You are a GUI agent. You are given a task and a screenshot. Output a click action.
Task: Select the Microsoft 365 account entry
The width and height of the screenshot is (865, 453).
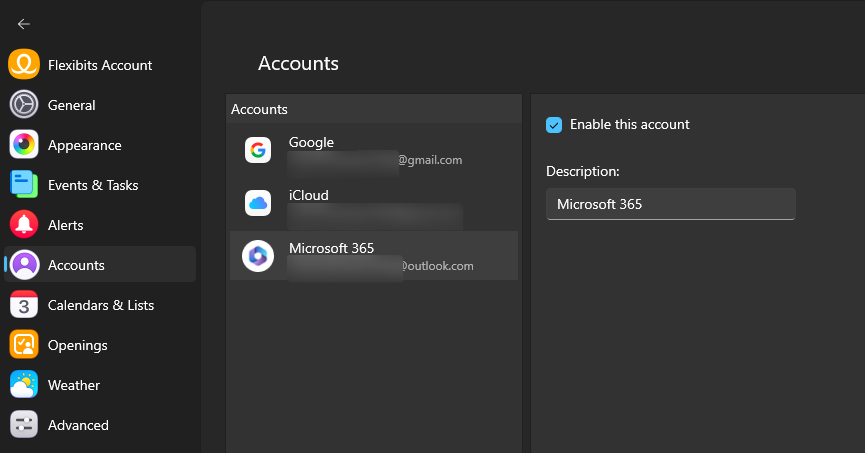tap(374, 256)
